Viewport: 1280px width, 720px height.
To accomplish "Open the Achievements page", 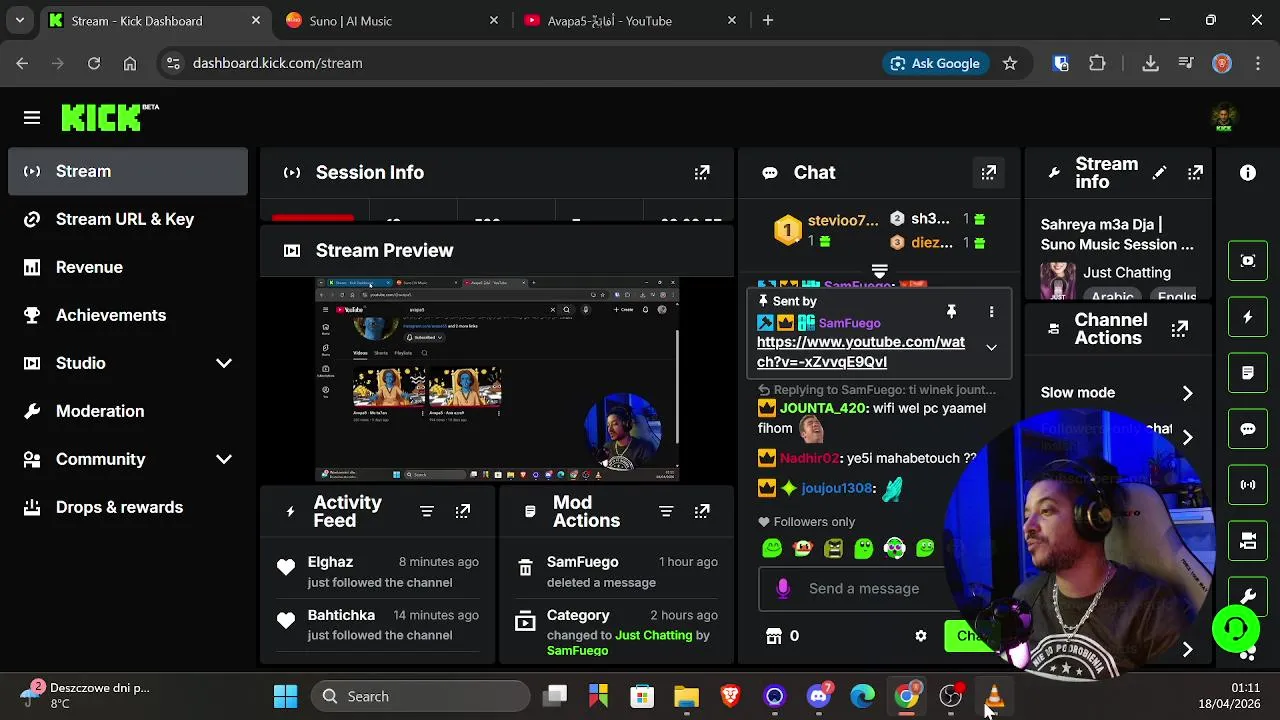I will click(x=128, y=315).
